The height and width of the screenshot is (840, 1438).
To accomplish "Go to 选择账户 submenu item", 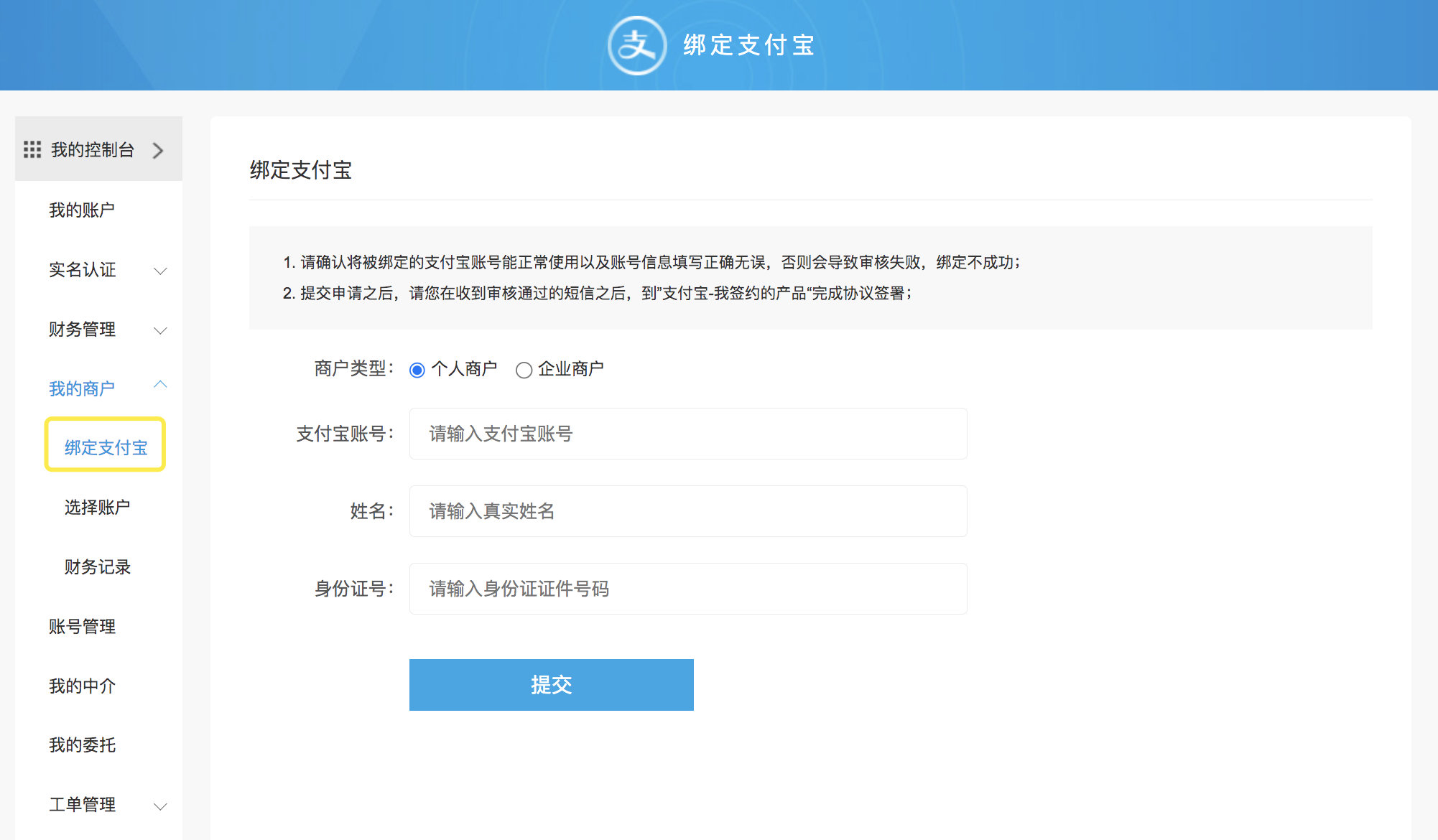I will tap(97, 507).
